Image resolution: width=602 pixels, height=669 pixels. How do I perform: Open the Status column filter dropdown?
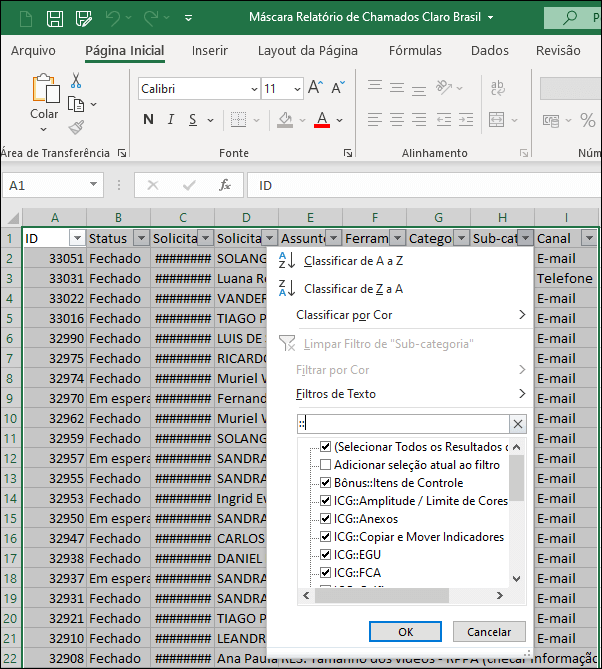point(141,238)
